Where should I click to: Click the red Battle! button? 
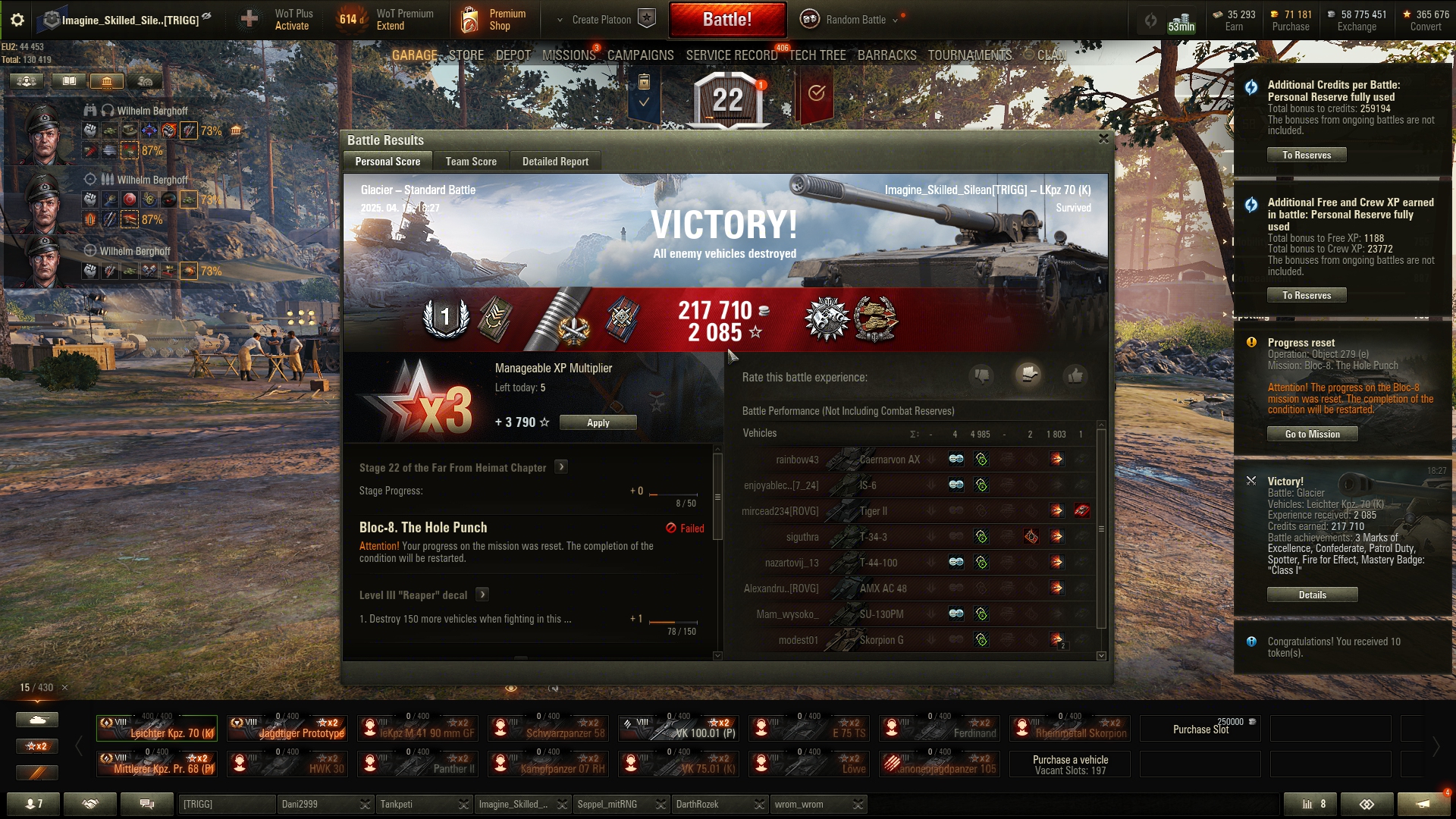click(727, 20)
